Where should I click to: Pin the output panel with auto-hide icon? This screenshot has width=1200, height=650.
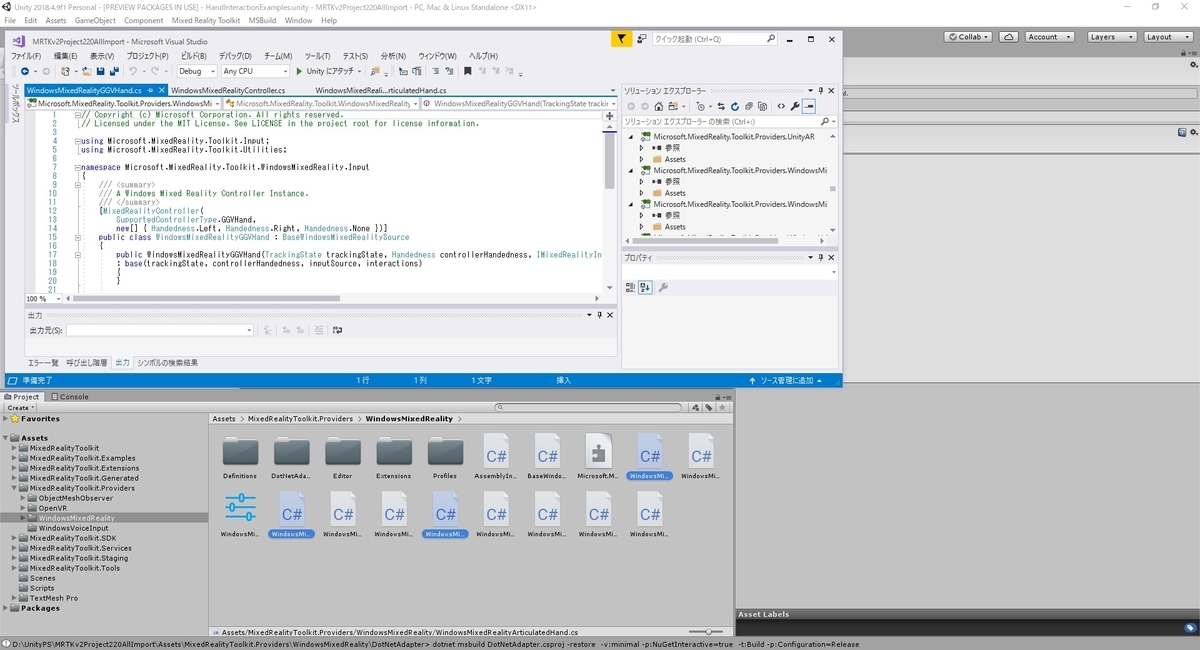pyautogui.click(x=600, y=315)
